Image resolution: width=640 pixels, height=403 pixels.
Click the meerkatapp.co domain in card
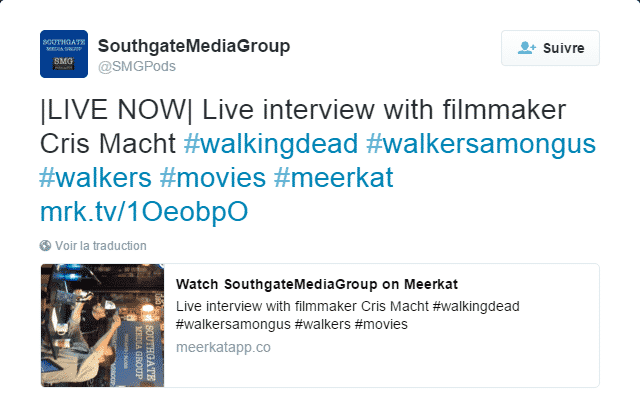tap(223, 347)
